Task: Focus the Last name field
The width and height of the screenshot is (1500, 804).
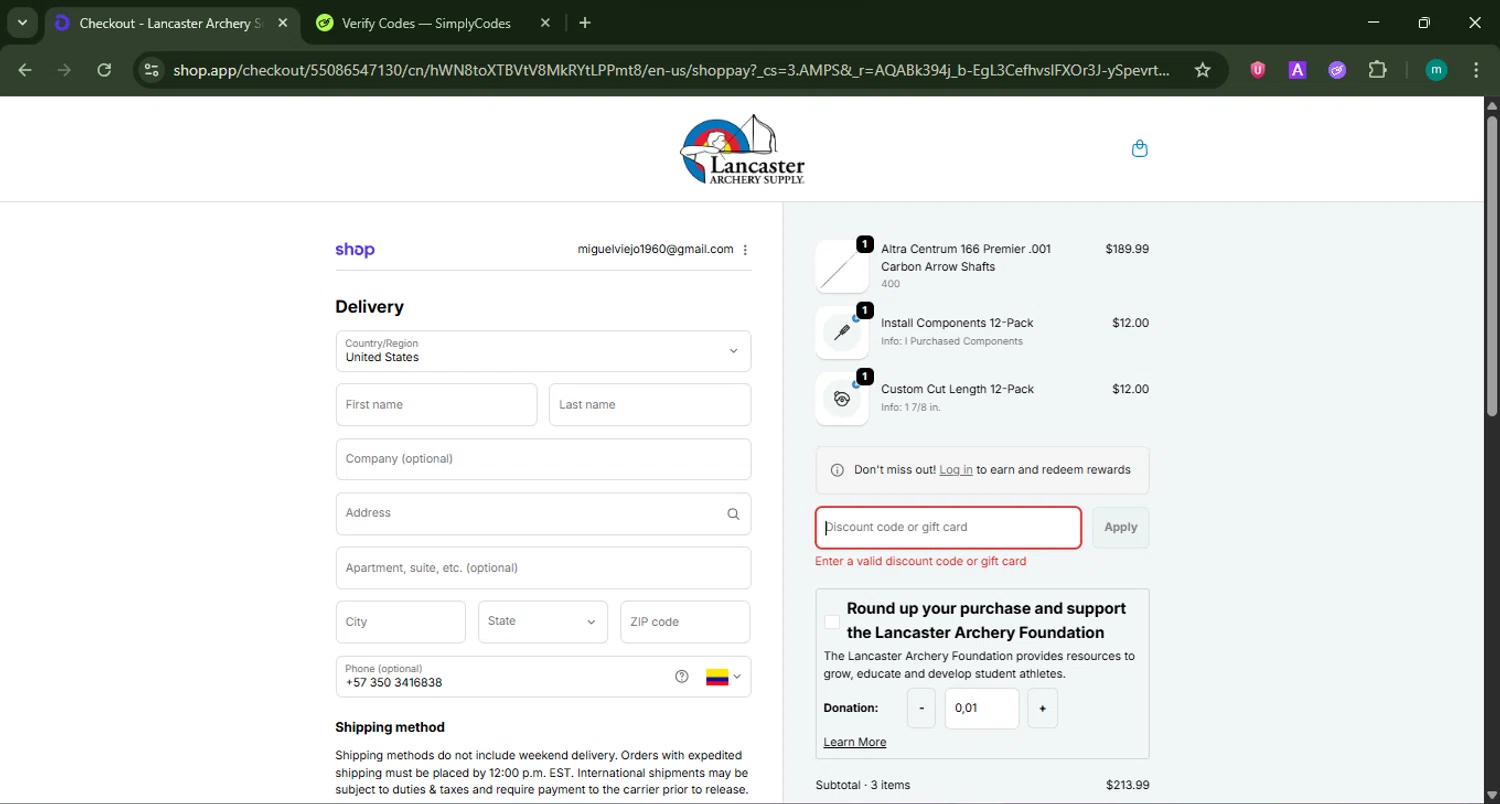Action: (x=650, y=405)
